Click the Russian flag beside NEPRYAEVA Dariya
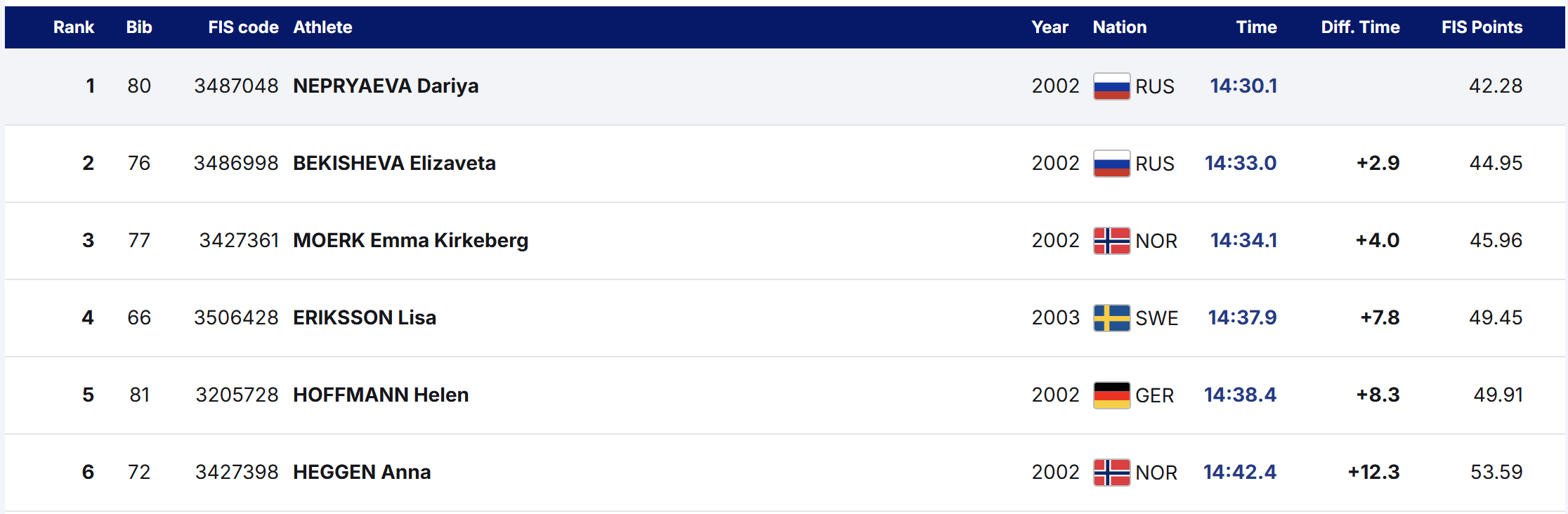This screenshot has height=514, width=1568. pos(1111,86)
